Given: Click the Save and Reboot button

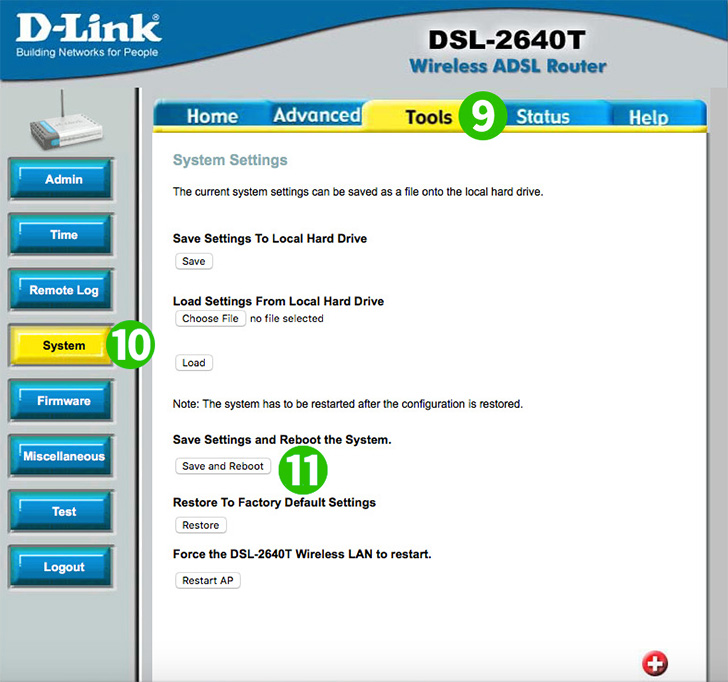Looking at the screenshot, I should coord(223,466).
